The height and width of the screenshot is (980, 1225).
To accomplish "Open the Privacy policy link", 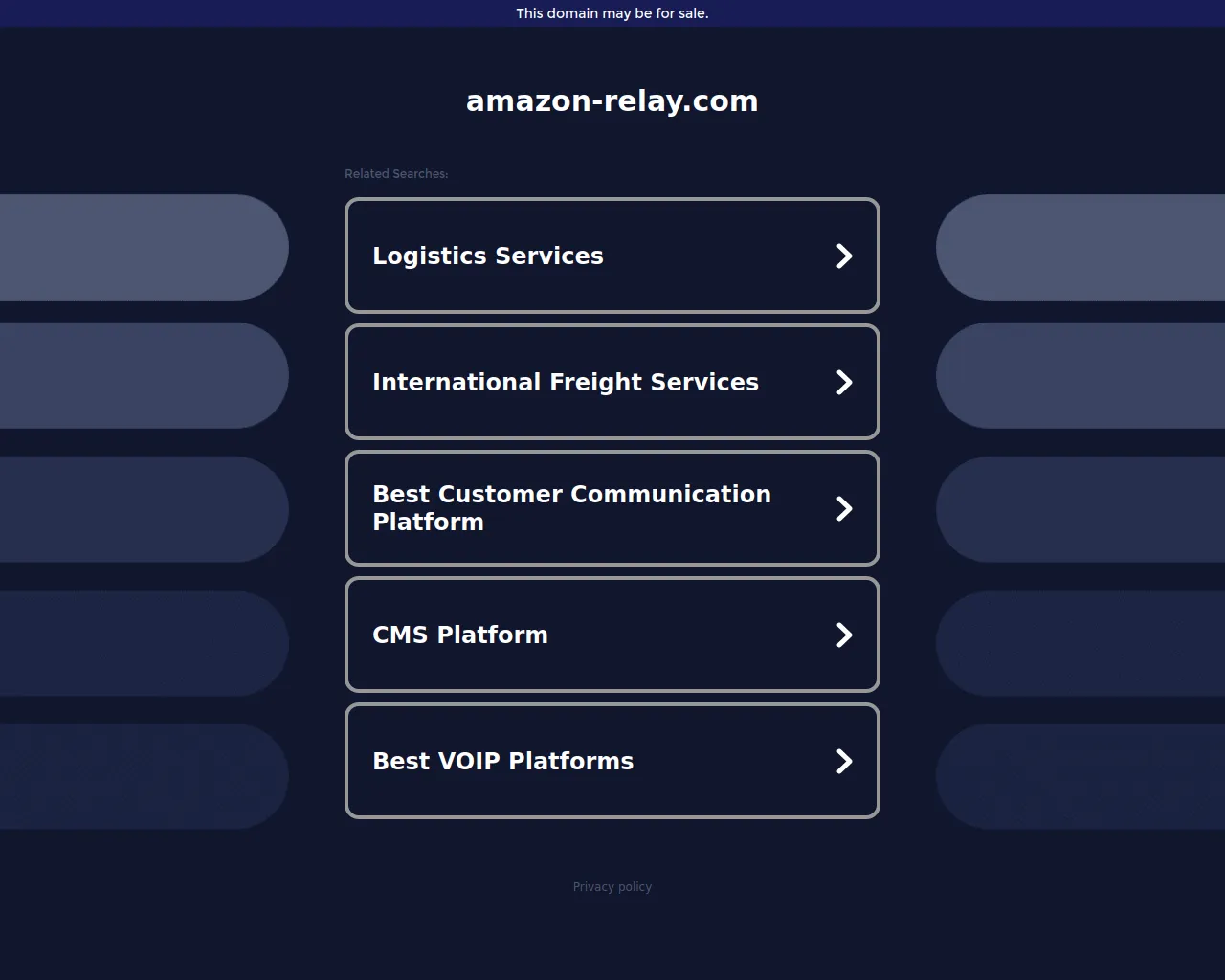I will [612, 887].
